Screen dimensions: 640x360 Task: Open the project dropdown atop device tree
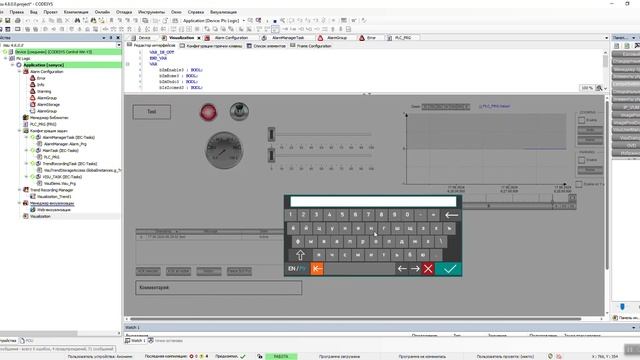118,45
